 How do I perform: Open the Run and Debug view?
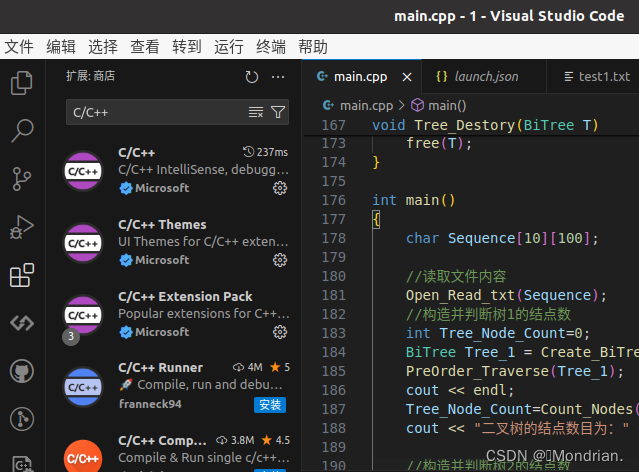pos(22,227)
